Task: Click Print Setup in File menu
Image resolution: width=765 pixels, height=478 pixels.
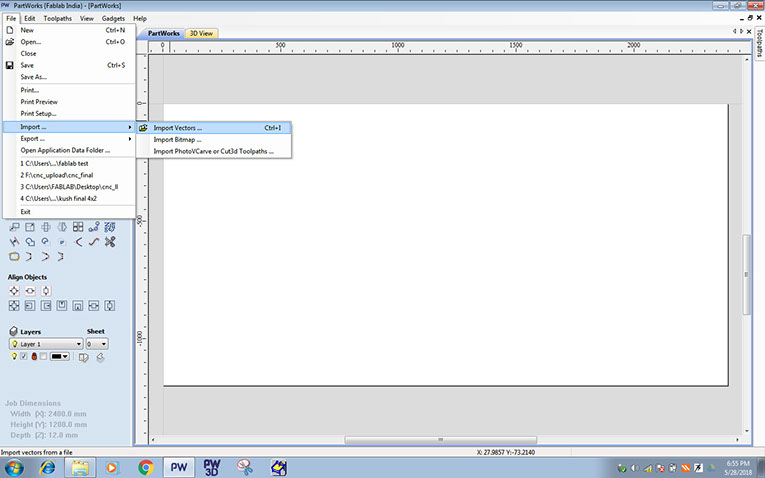Action: 69,113
